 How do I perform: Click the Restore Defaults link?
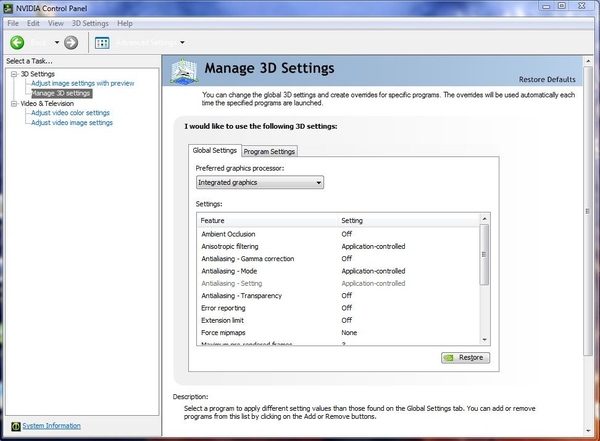(546, 79)
